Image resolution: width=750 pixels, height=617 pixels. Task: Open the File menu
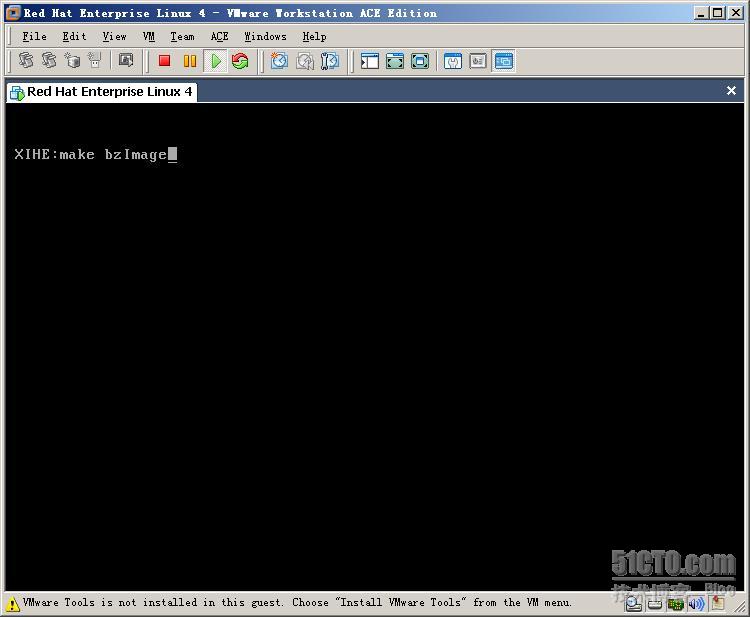tap(34, 36)
